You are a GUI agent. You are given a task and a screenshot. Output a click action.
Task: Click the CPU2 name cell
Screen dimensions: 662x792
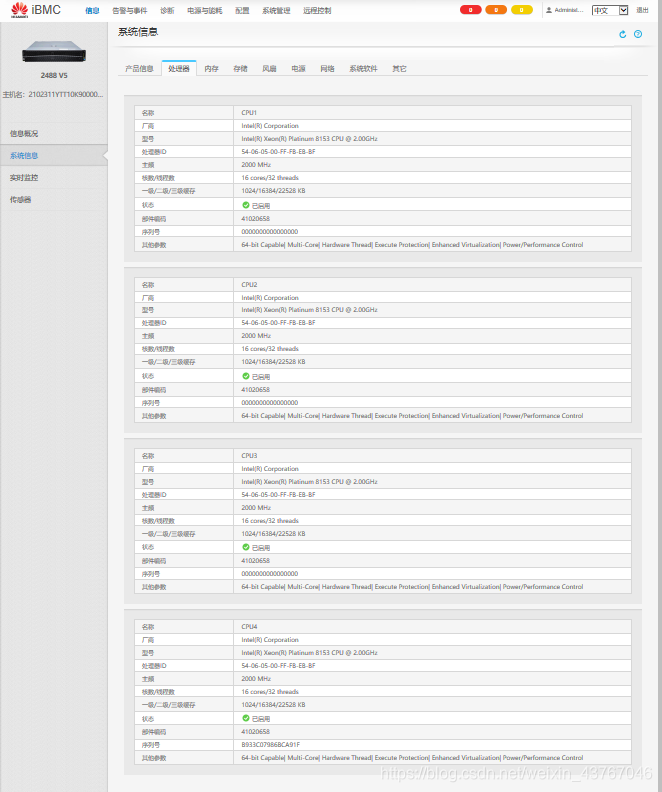432,284
